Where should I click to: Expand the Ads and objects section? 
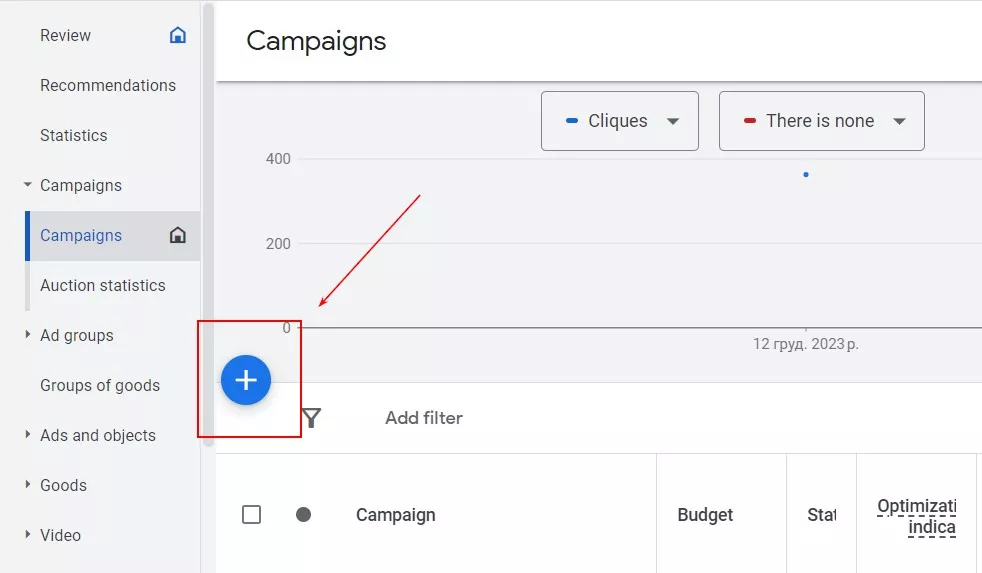coord(28,435)
